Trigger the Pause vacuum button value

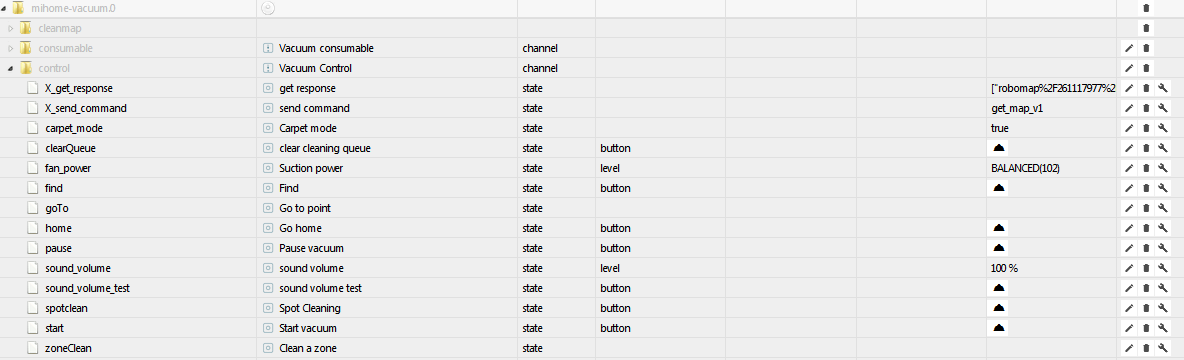(x=999, y=248)
